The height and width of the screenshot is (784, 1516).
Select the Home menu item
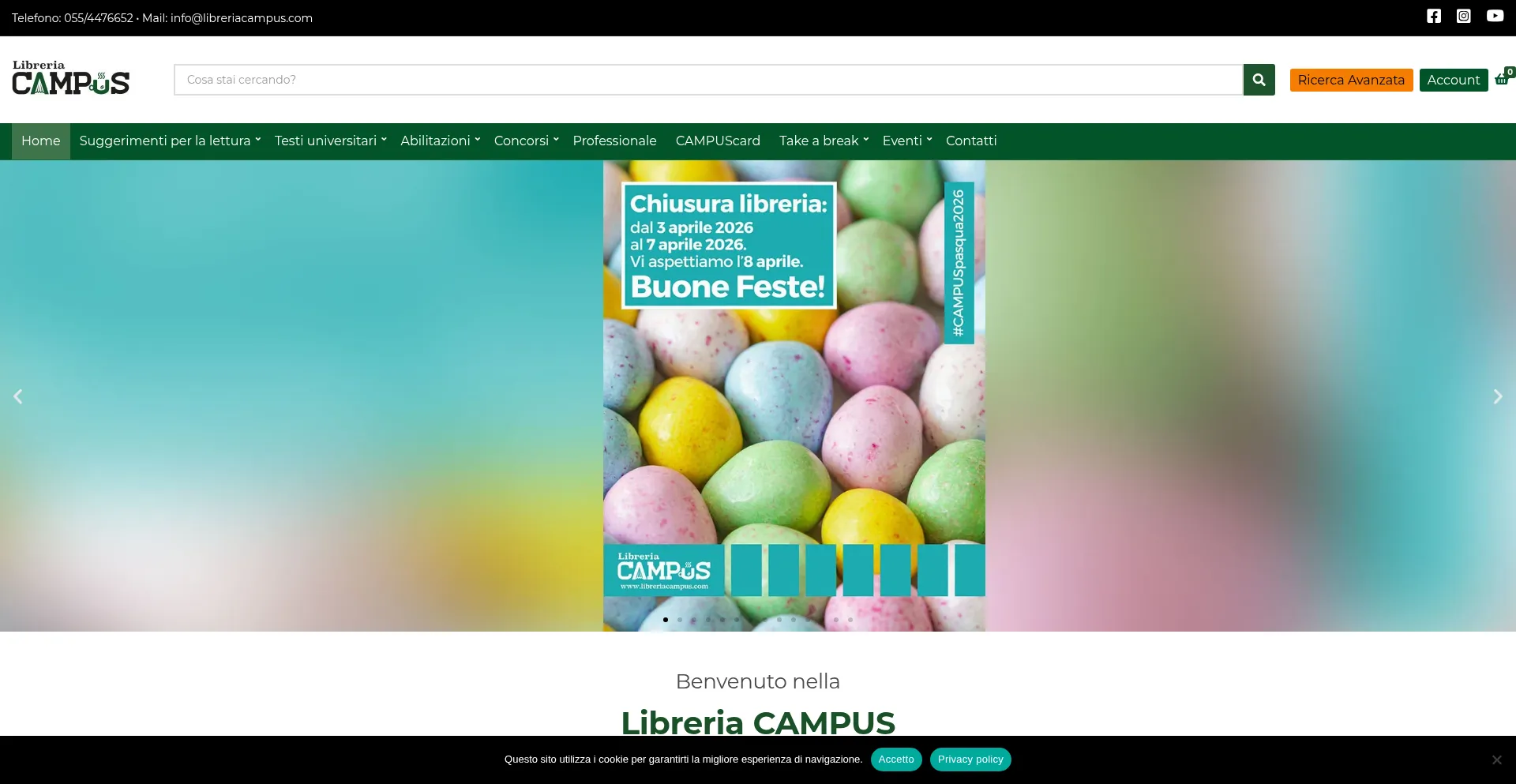pyautogui.click(x=41, y=141)
